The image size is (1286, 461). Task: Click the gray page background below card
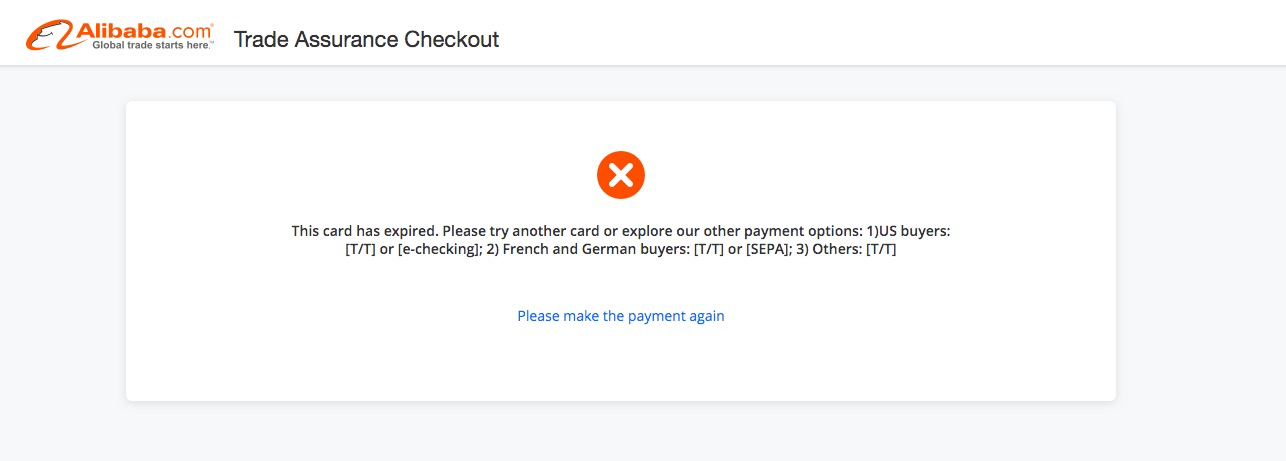tap(640, 432)
